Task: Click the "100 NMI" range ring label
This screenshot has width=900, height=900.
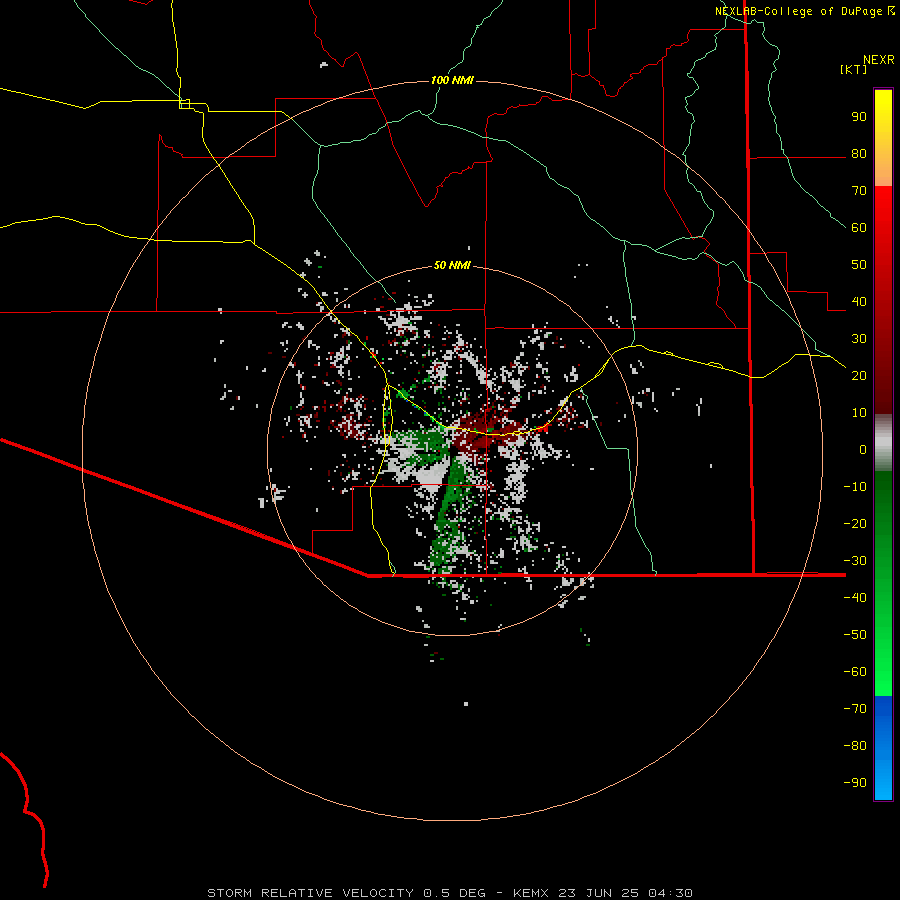Action: pos(452,80)
